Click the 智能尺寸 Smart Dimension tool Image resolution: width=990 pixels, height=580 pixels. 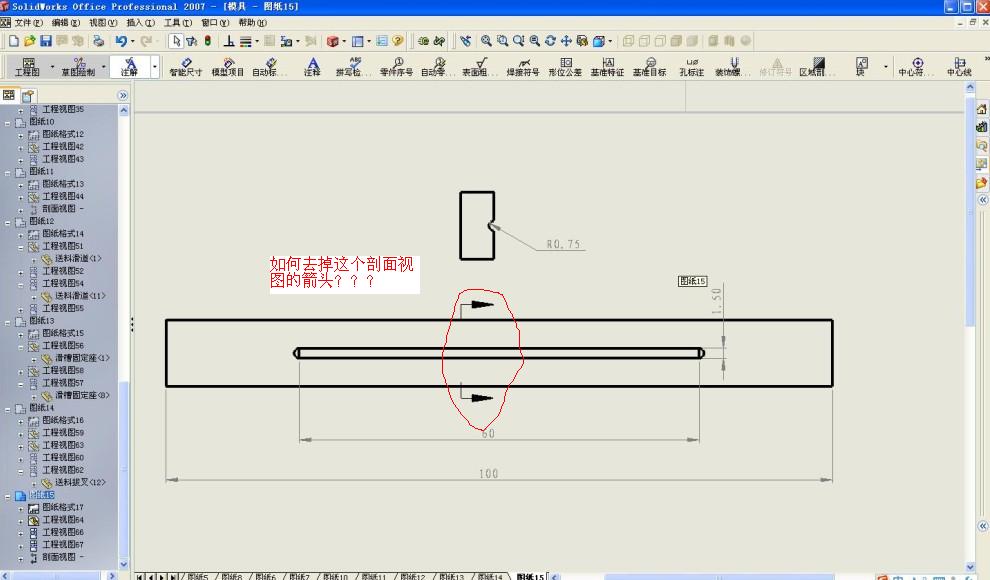pos(186,67)
